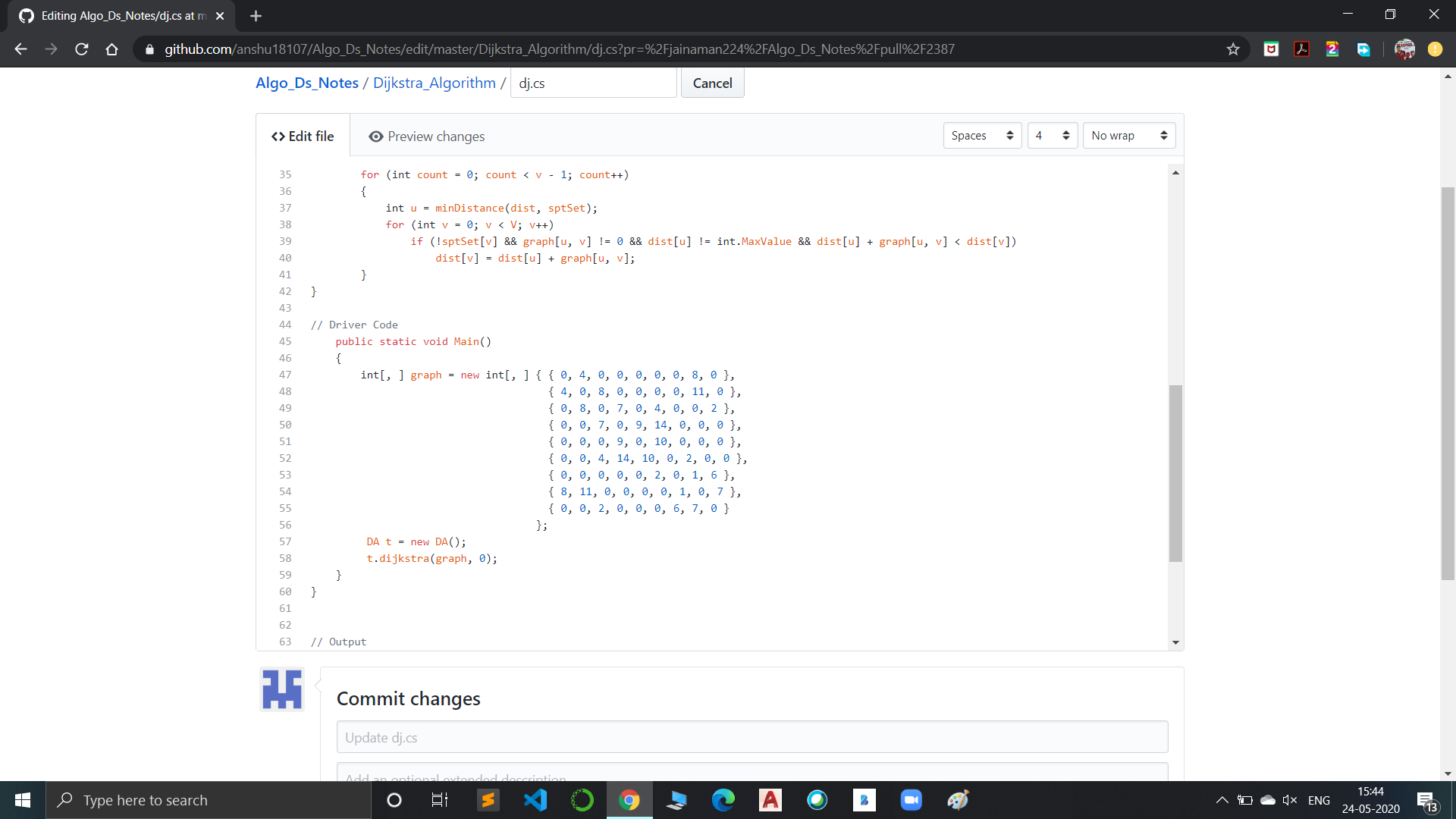Launch Sublime Text from the taskbar
The width and height of the screenshot is (1456, 819).
pyautogui.click(x=488, y=800)
